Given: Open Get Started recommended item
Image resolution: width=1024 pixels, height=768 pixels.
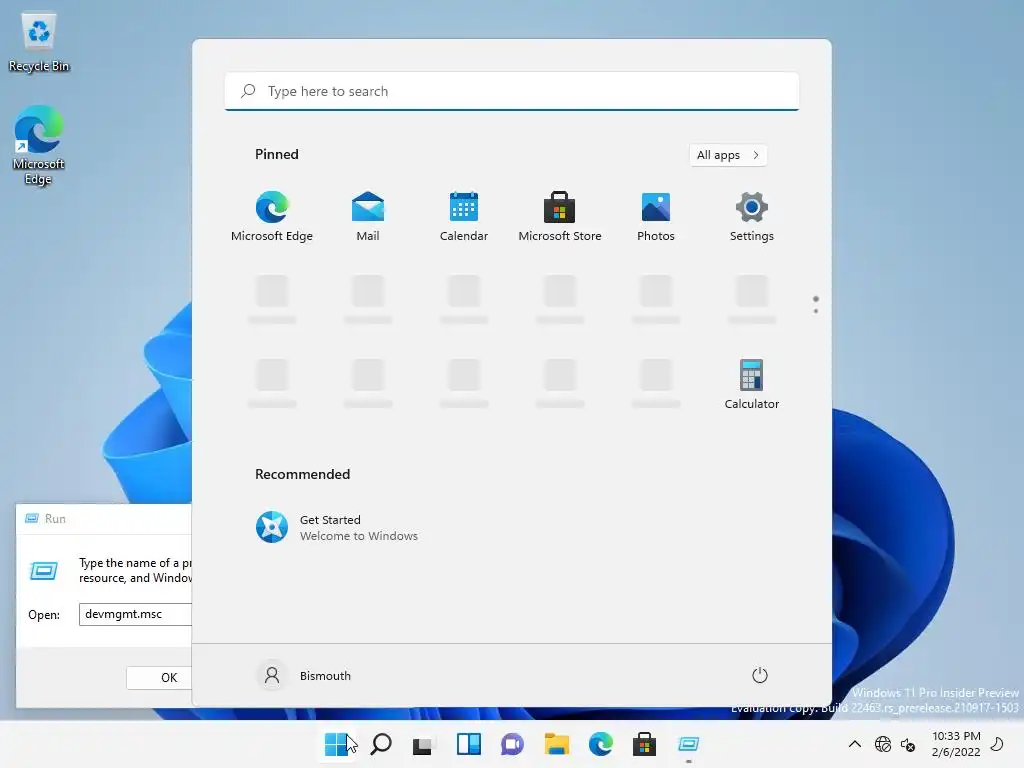Looking at the screenshot, I should pyautogui.click(x=336, y=527).
